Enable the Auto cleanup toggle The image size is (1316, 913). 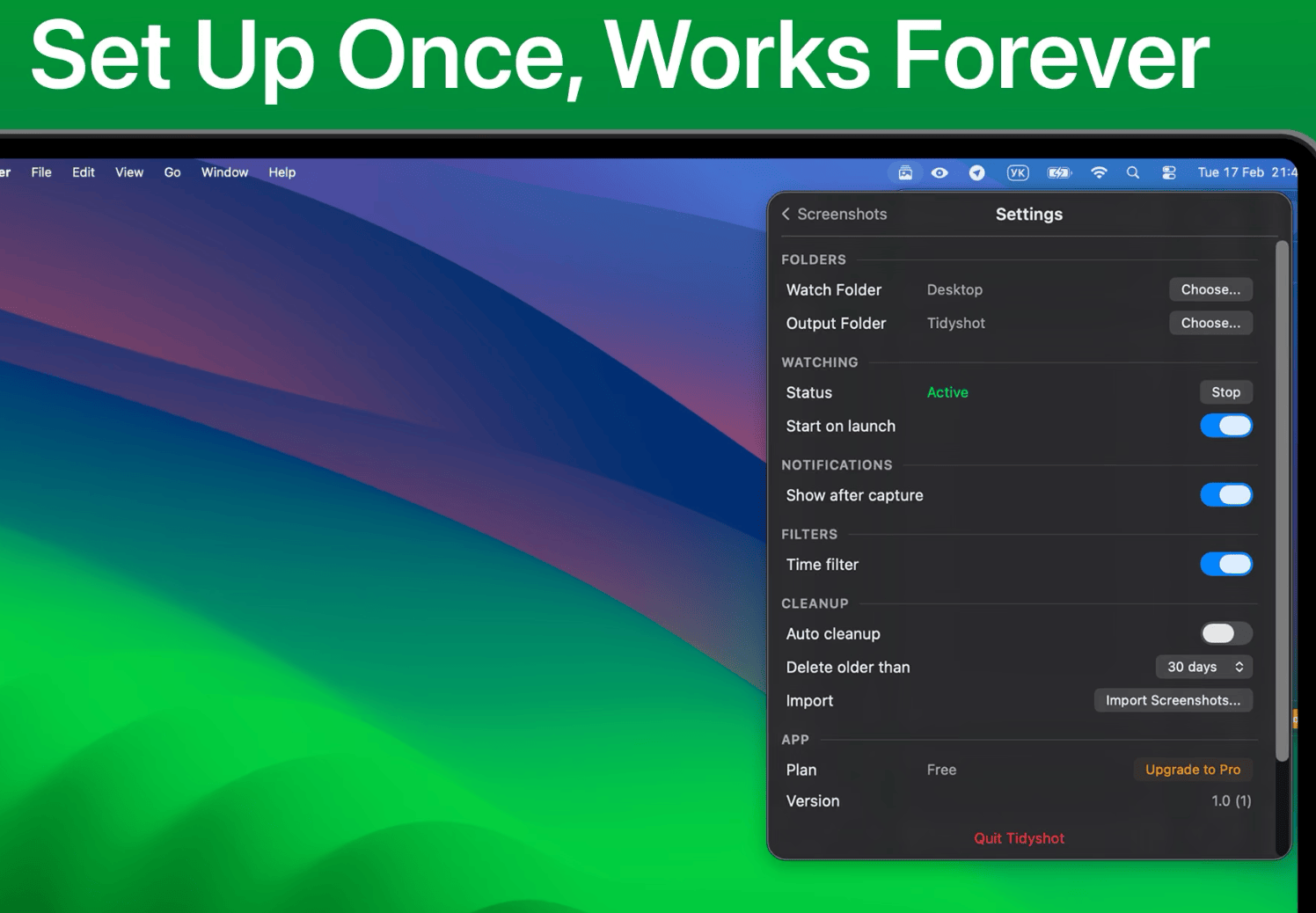[1225, 633]
